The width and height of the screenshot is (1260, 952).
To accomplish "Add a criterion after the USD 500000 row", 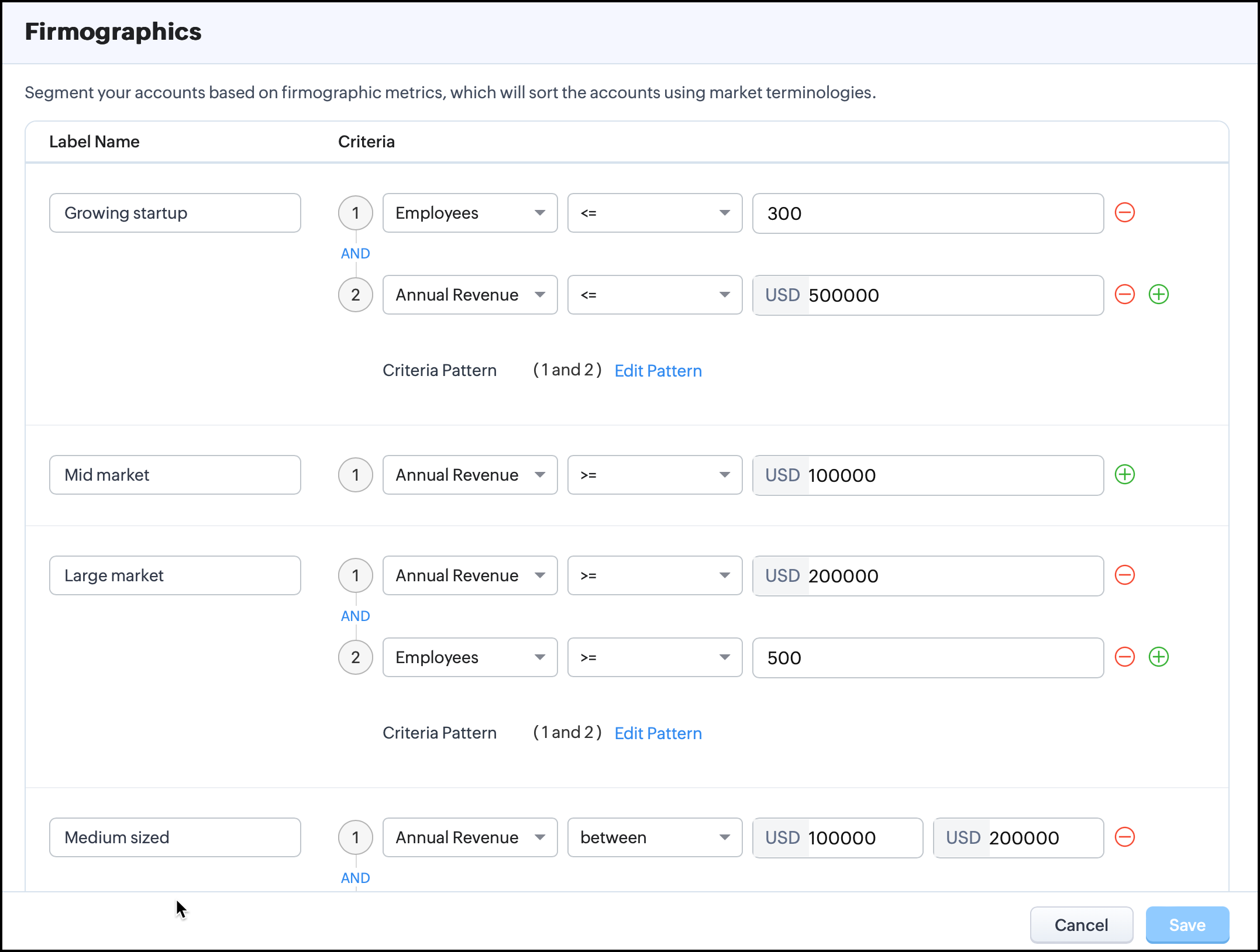I will pyautogui.click(x=1158, y=295).
